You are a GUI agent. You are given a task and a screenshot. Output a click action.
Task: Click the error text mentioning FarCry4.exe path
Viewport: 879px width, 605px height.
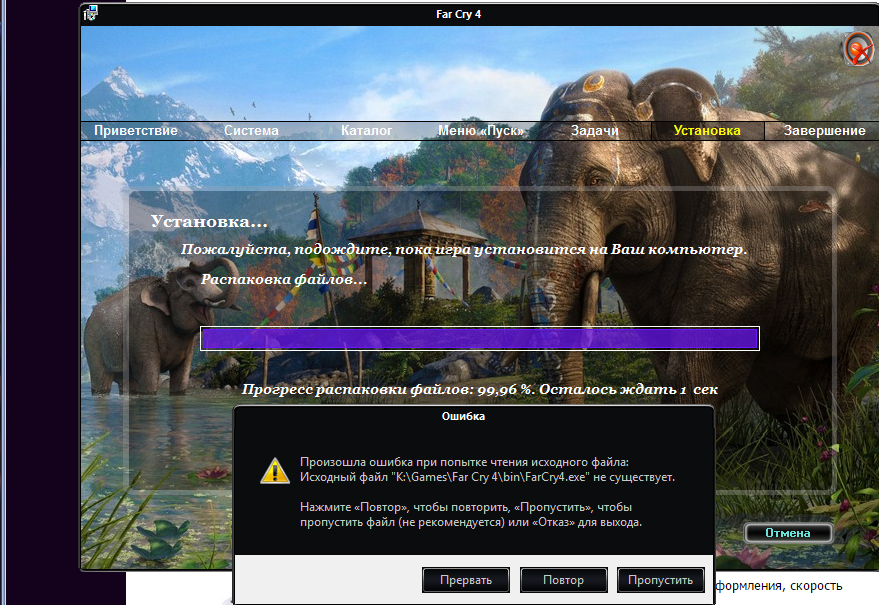[487, 477]
